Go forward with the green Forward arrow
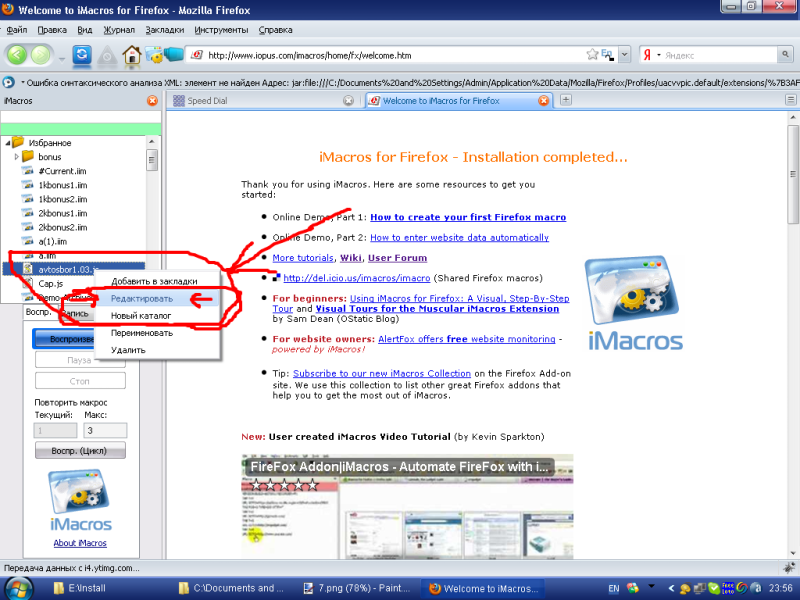Screen dimensions: 800x600 41,55
